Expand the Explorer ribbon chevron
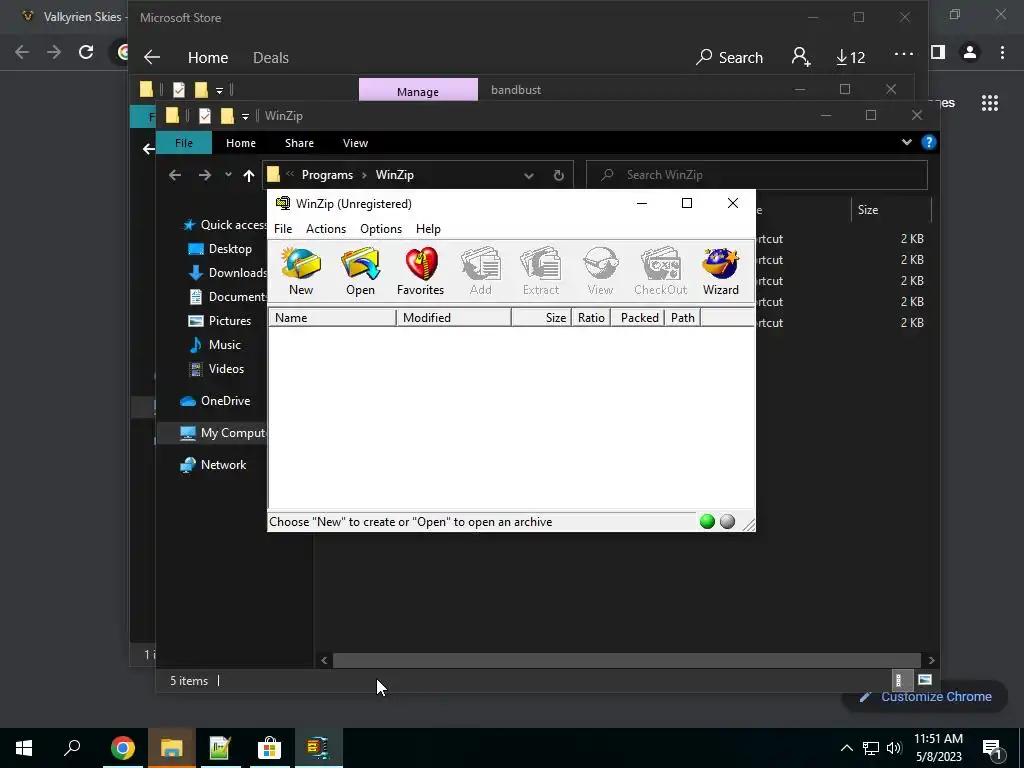 click(x=906, y=142)
